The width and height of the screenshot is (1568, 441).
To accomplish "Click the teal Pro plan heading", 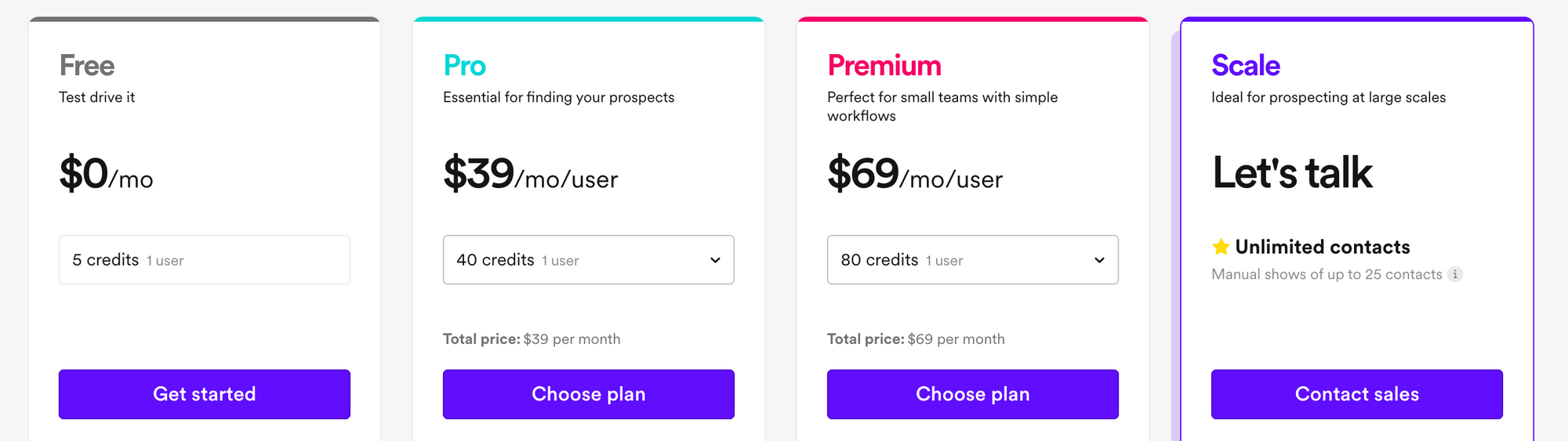I will coord(464,66).
